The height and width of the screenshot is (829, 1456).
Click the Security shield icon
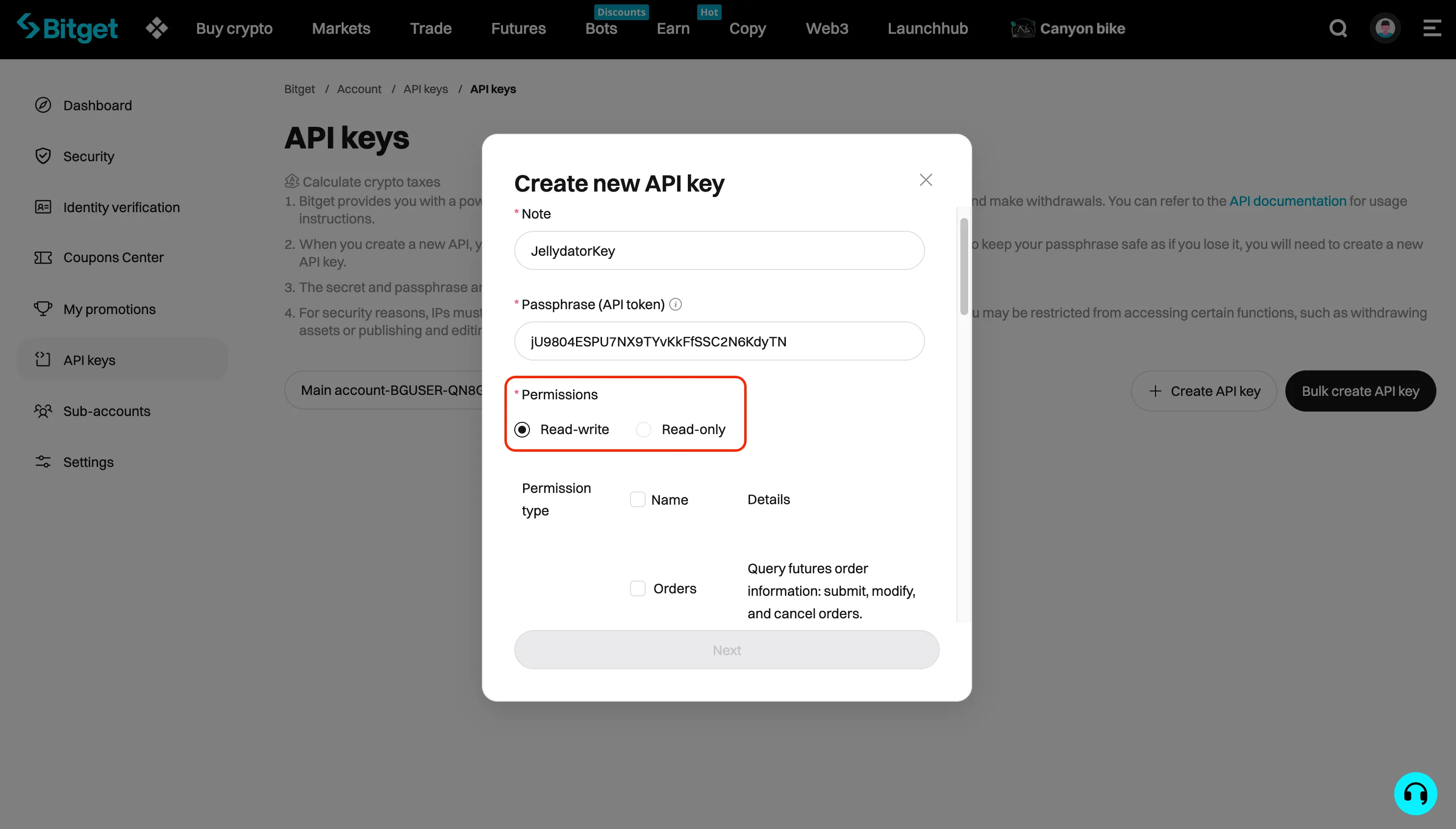pyautogui.click(x=43, y=156)
